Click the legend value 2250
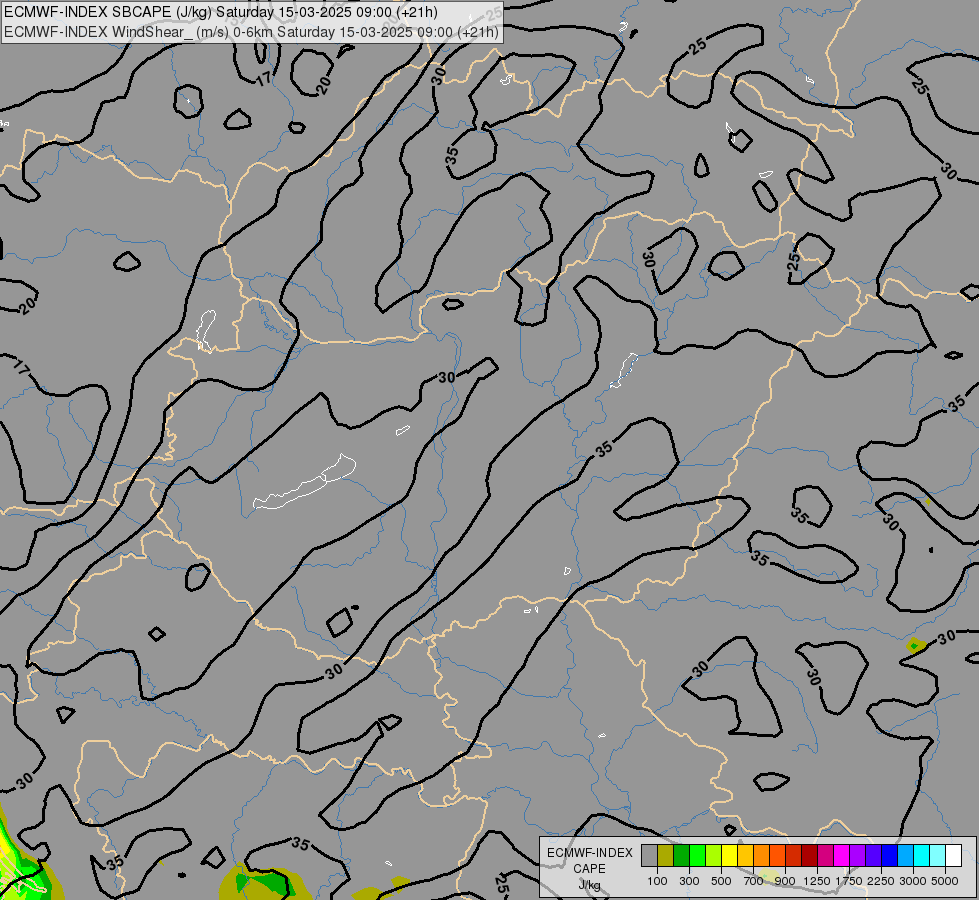 pos(881,881)
